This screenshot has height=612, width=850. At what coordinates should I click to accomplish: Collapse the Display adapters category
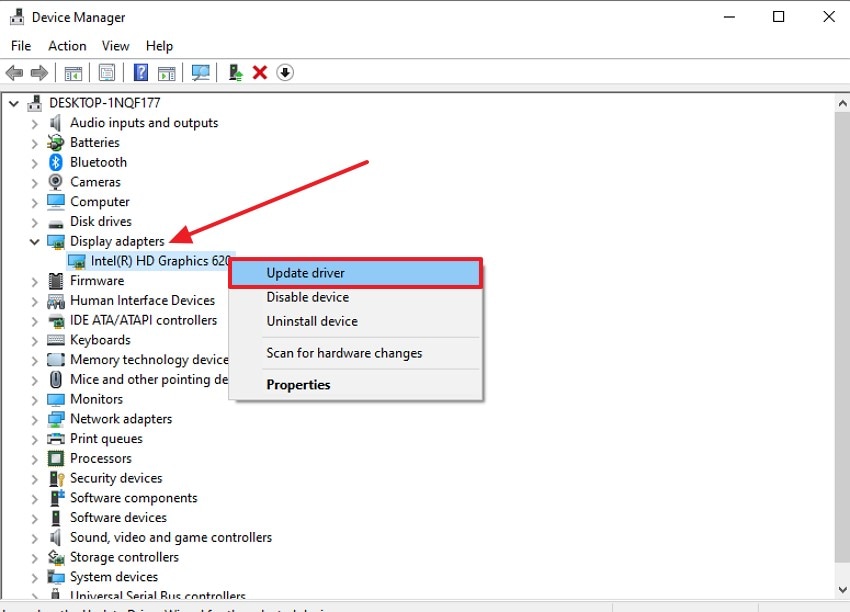pos(34,242)
